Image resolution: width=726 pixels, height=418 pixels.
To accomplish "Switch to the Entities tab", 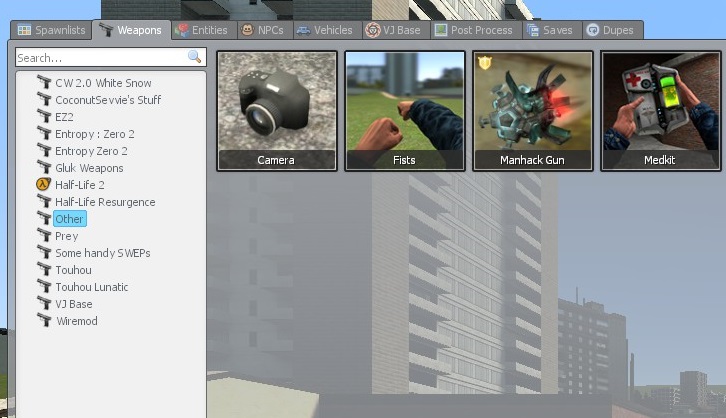I will [204, 30].
